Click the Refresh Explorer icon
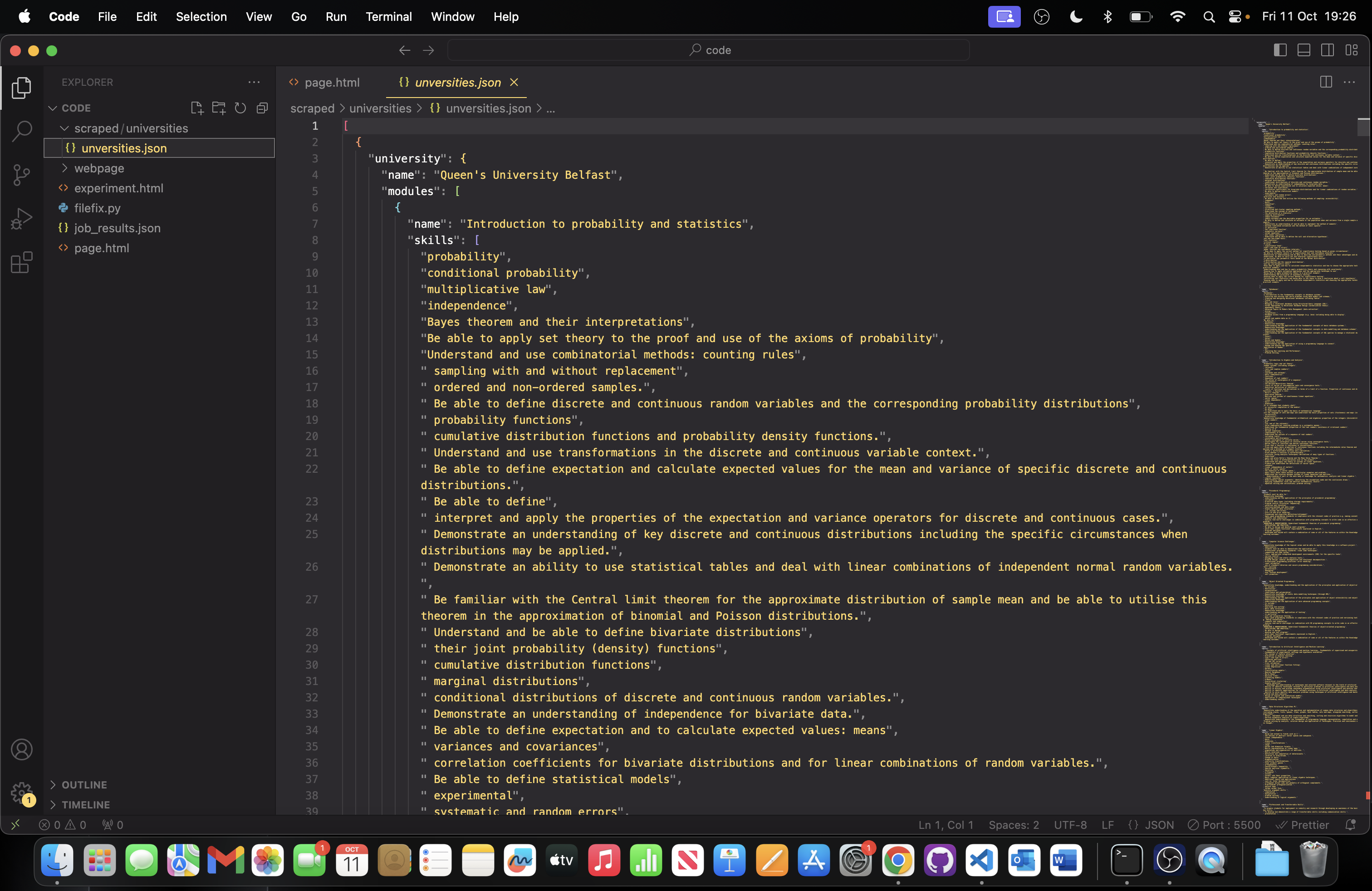 pos(240,108)
